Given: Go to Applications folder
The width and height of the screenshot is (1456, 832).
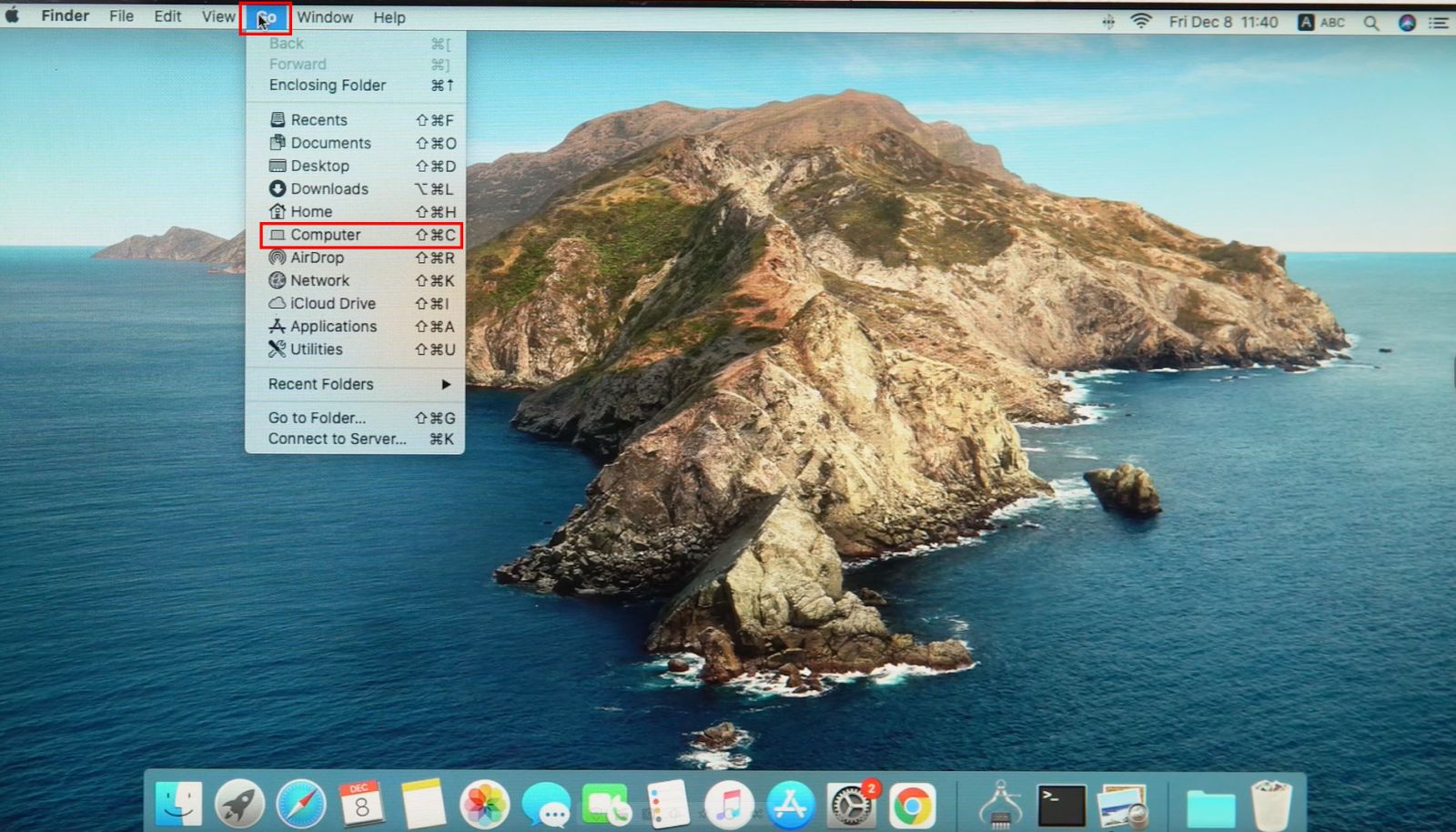Looking at the screenshot, I should (355, 326).
